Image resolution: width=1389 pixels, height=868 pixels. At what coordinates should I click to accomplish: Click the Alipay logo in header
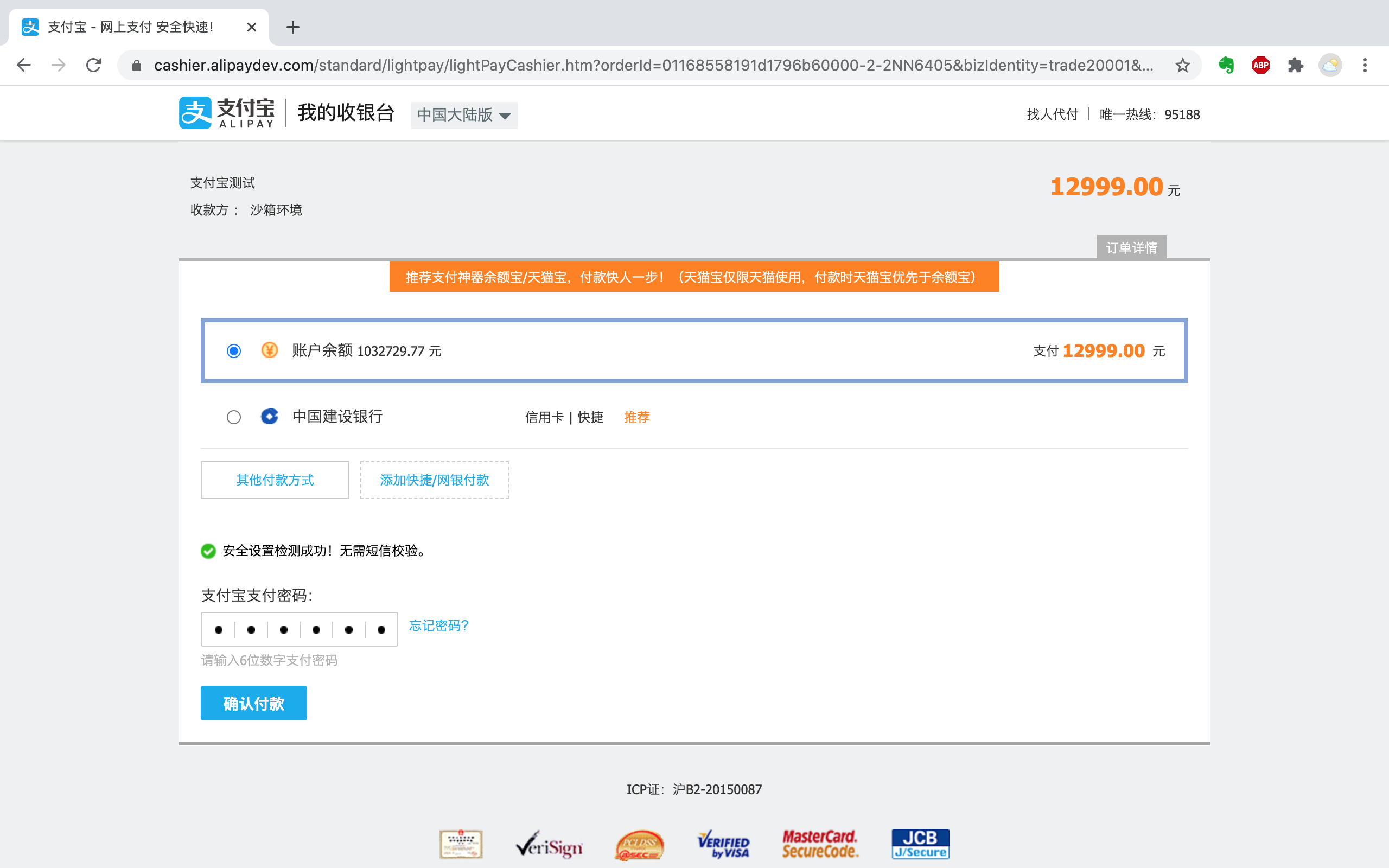tap(227, 113)
